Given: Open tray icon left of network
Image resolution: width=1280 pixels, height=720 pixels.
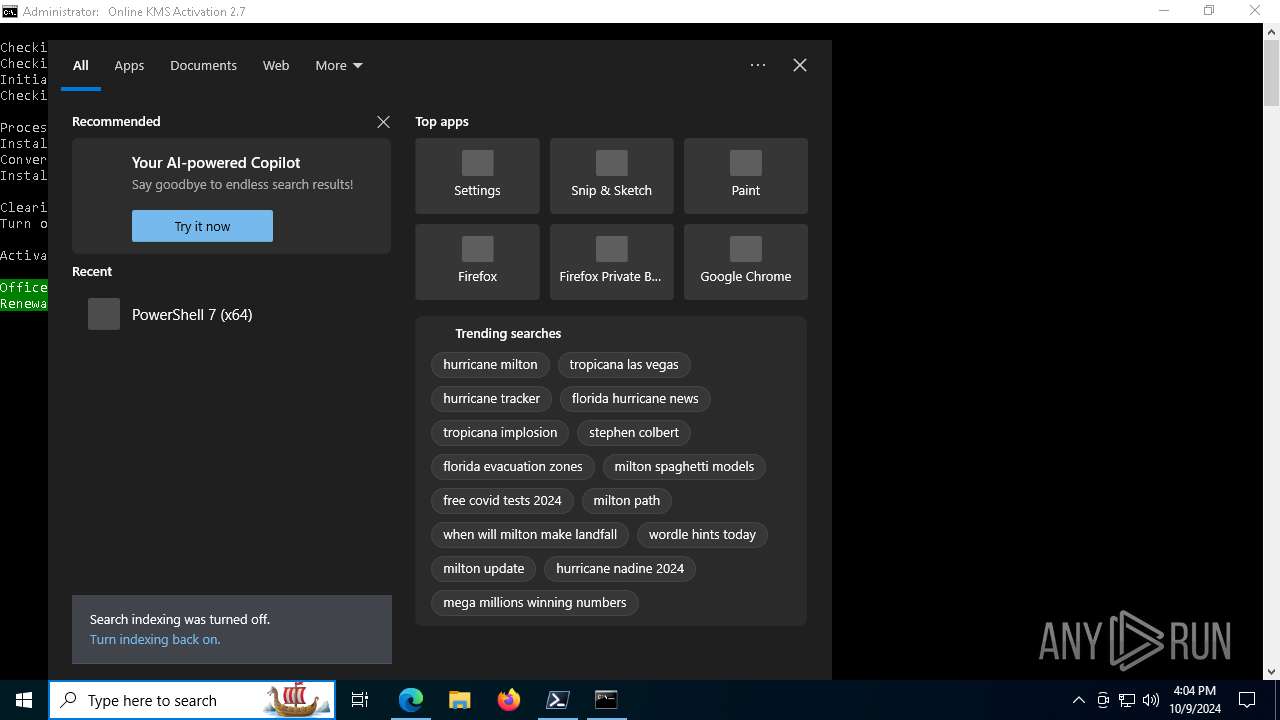Looking at the screenshot, I should pyautogui.click(x=1103, y=700).
